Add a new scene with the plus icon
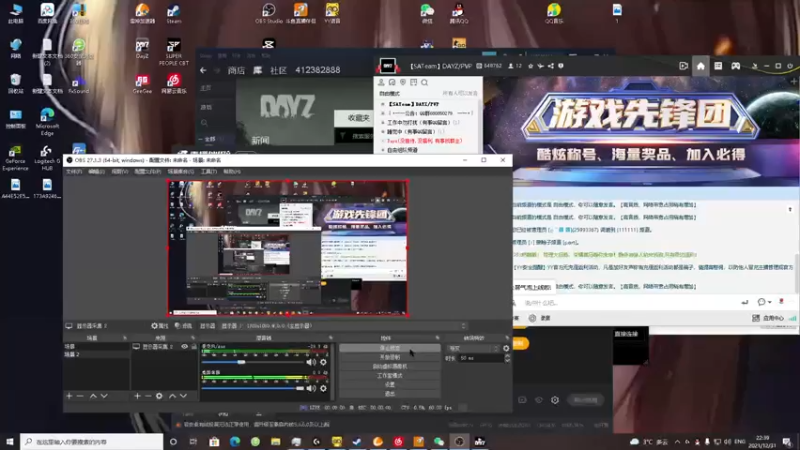The image size is (800, 450). (69, 396)
